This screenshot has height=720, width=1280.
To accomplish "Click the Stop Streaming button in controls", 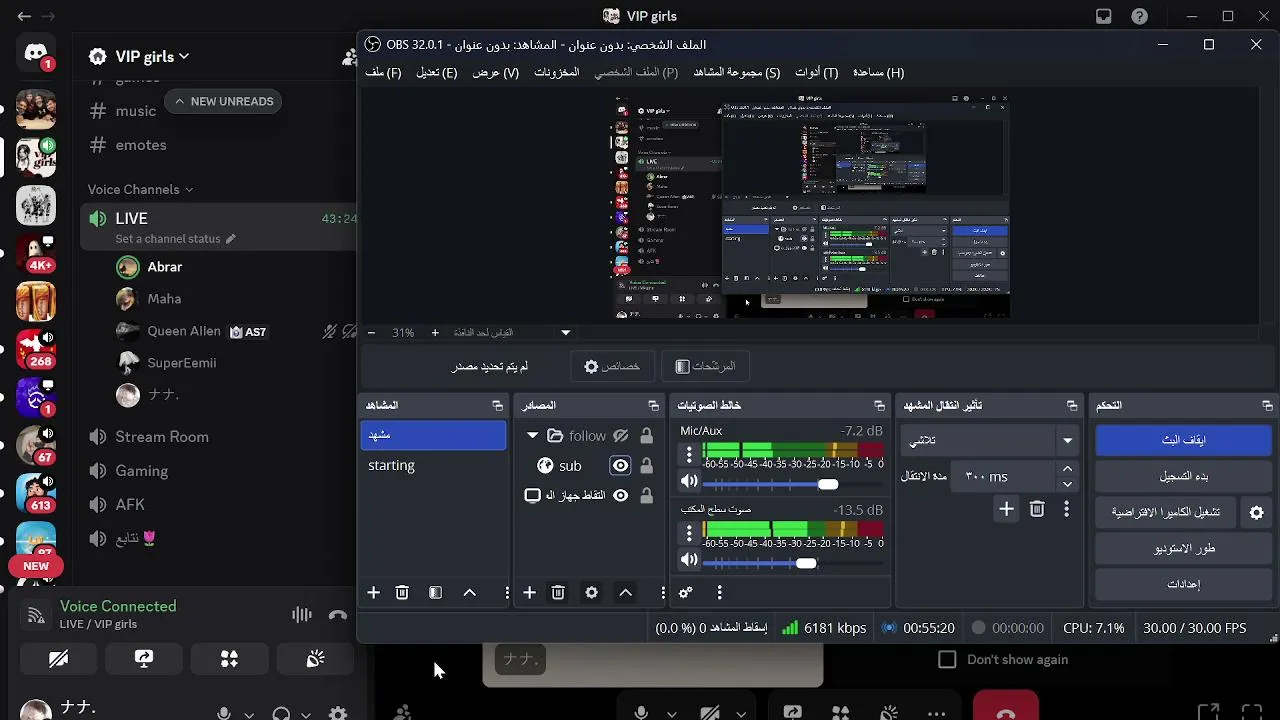I will tap(1183, 440).
